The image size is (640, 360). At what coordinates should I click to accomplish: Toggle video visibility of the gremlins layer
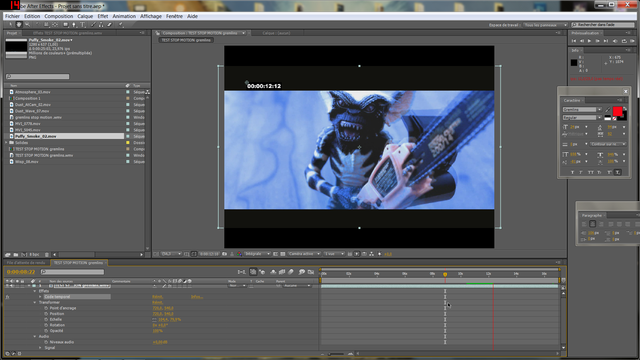[x=7, y=285]
